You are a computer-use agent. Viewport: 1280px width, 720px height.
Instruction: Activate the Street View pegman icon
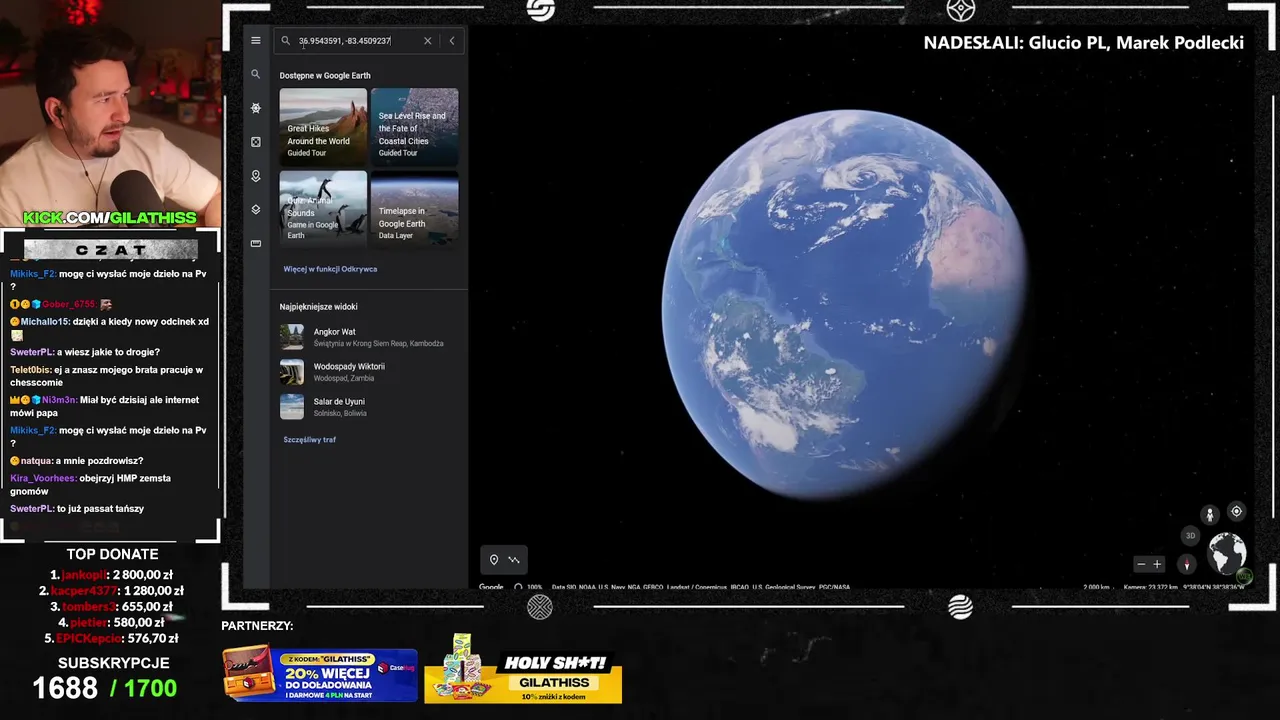click(x=1210, y=514)
